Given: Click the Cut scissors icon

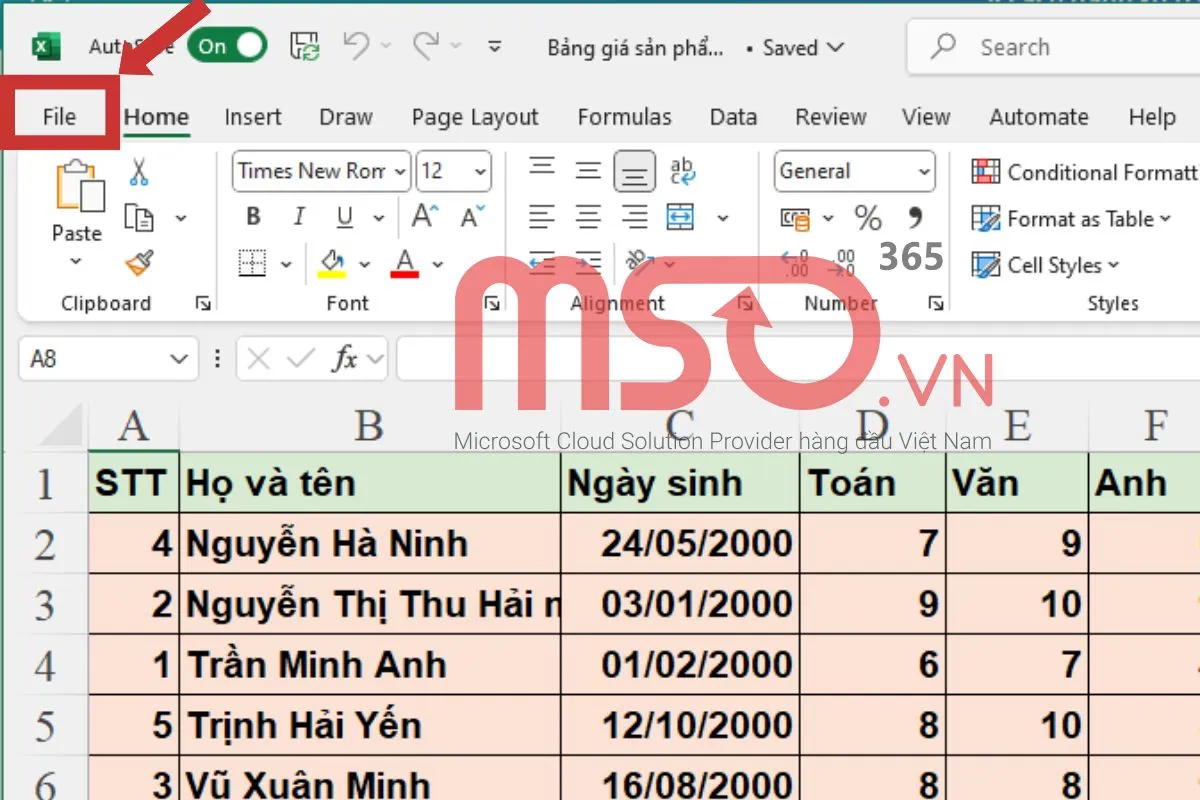Looking at the screenshot, I should pyautogui.click(x=139, y=172).
